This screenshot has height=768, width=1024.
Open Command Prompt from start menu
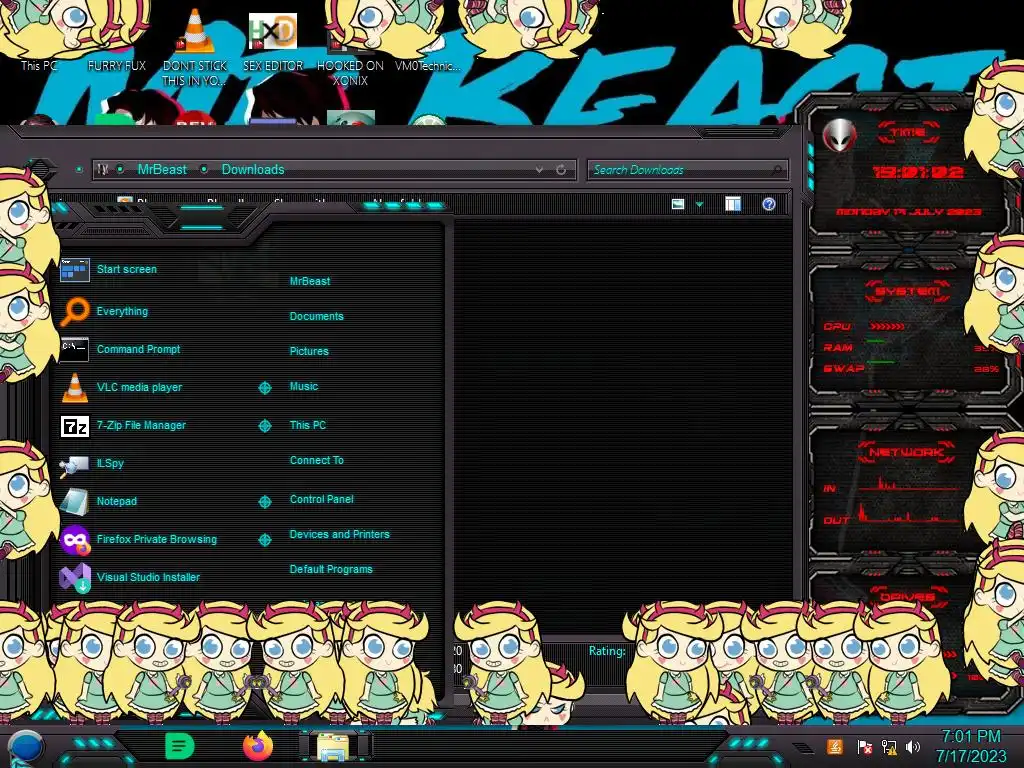coord(138,349)
